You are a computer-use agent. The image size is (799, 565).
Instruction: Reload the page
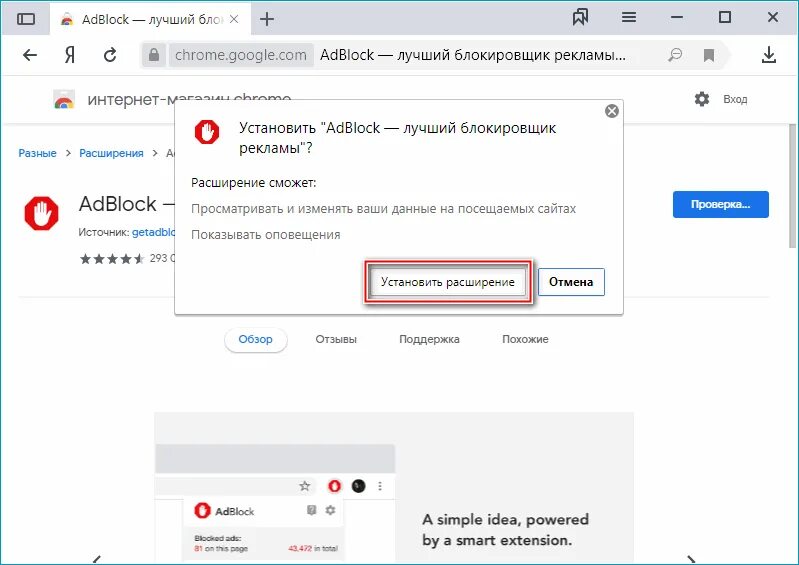(x=110, y=55)
